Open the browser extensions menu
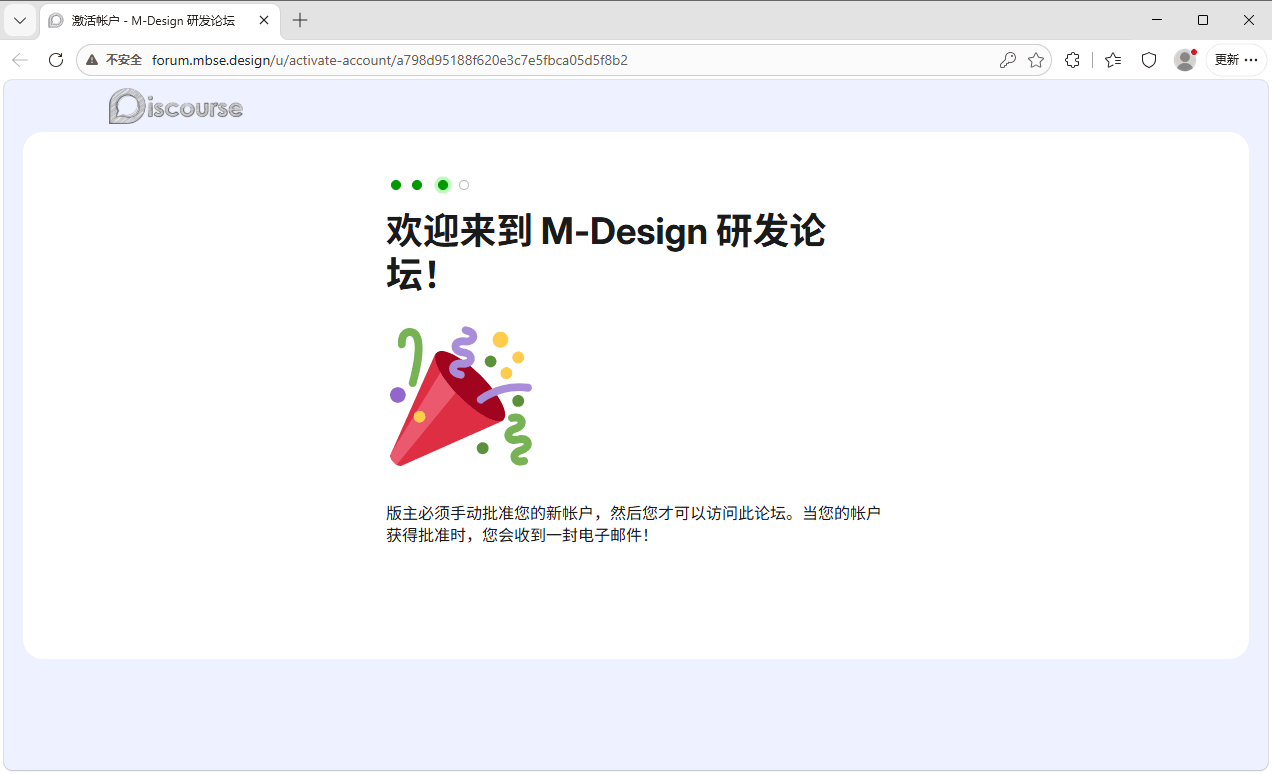Screen dimensions: 1272x774 coord(1072,60)
